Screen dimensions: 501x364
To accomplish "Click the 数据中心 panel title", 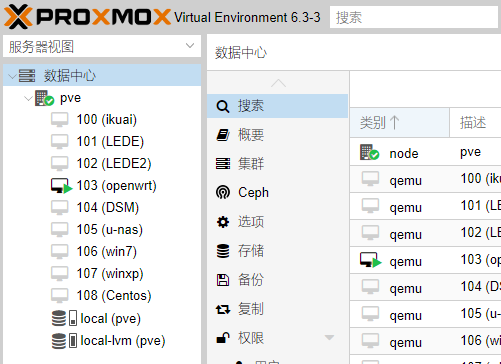I will point(241,53).
